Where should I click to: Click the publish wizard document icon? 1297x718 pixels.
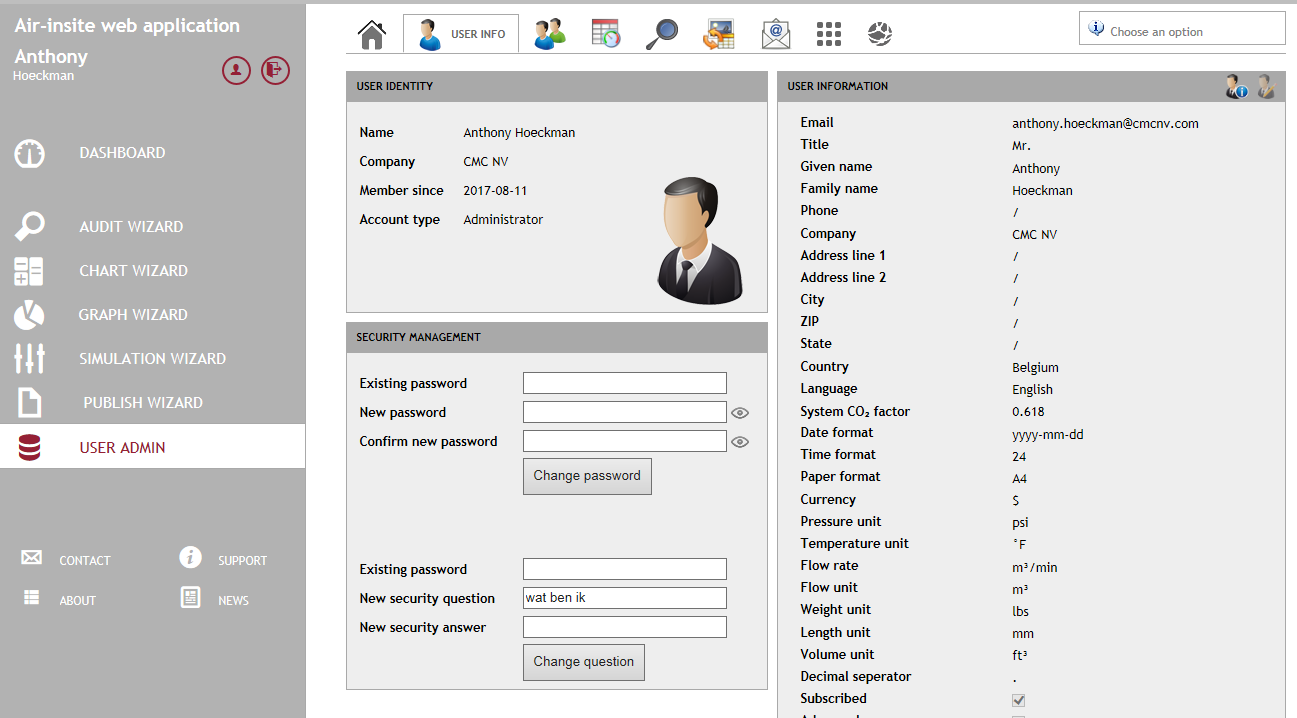click(x=30, y=403)
